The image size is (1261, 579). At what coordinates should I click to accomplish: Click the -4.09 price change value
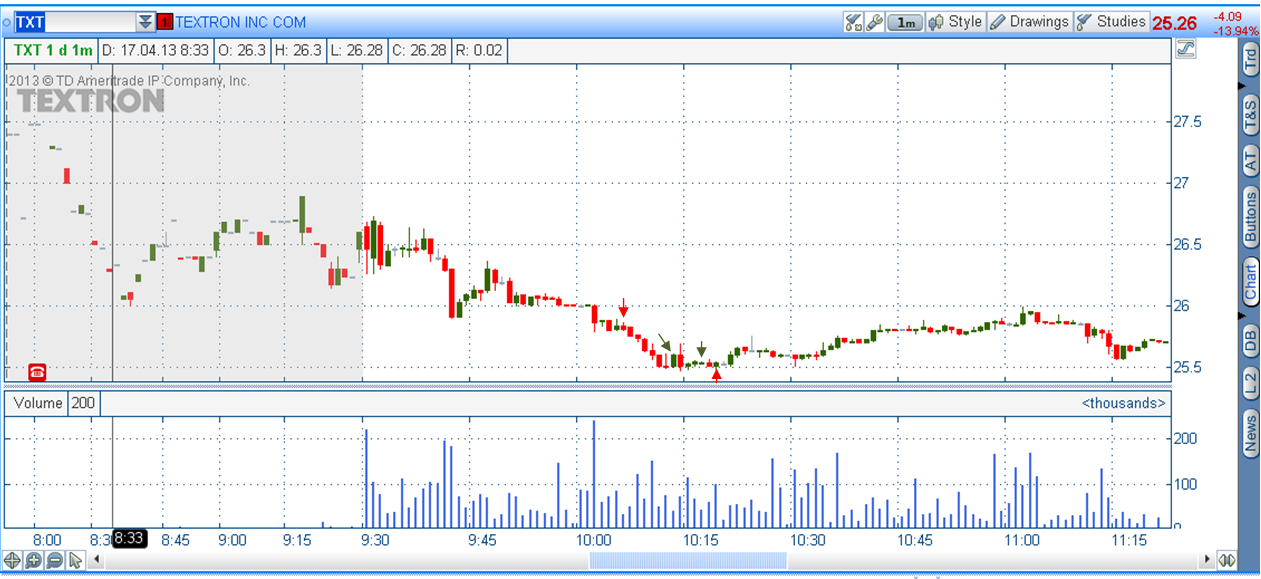point(1227,16)
